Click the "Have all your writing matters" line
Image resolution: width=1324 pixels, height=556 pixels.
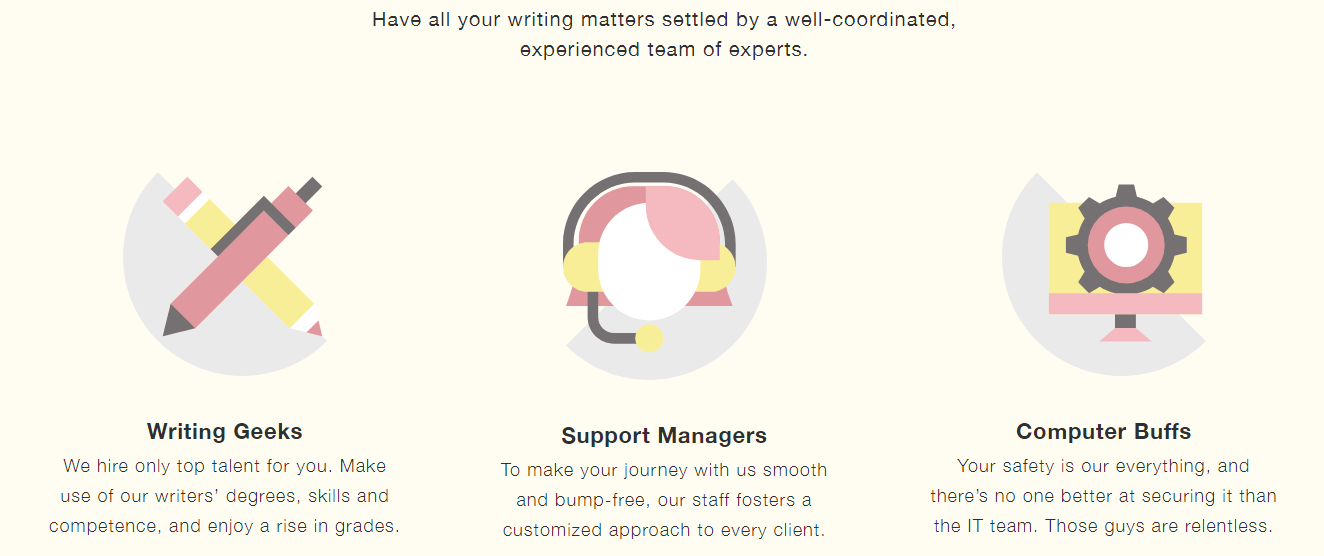coord(664,19)
